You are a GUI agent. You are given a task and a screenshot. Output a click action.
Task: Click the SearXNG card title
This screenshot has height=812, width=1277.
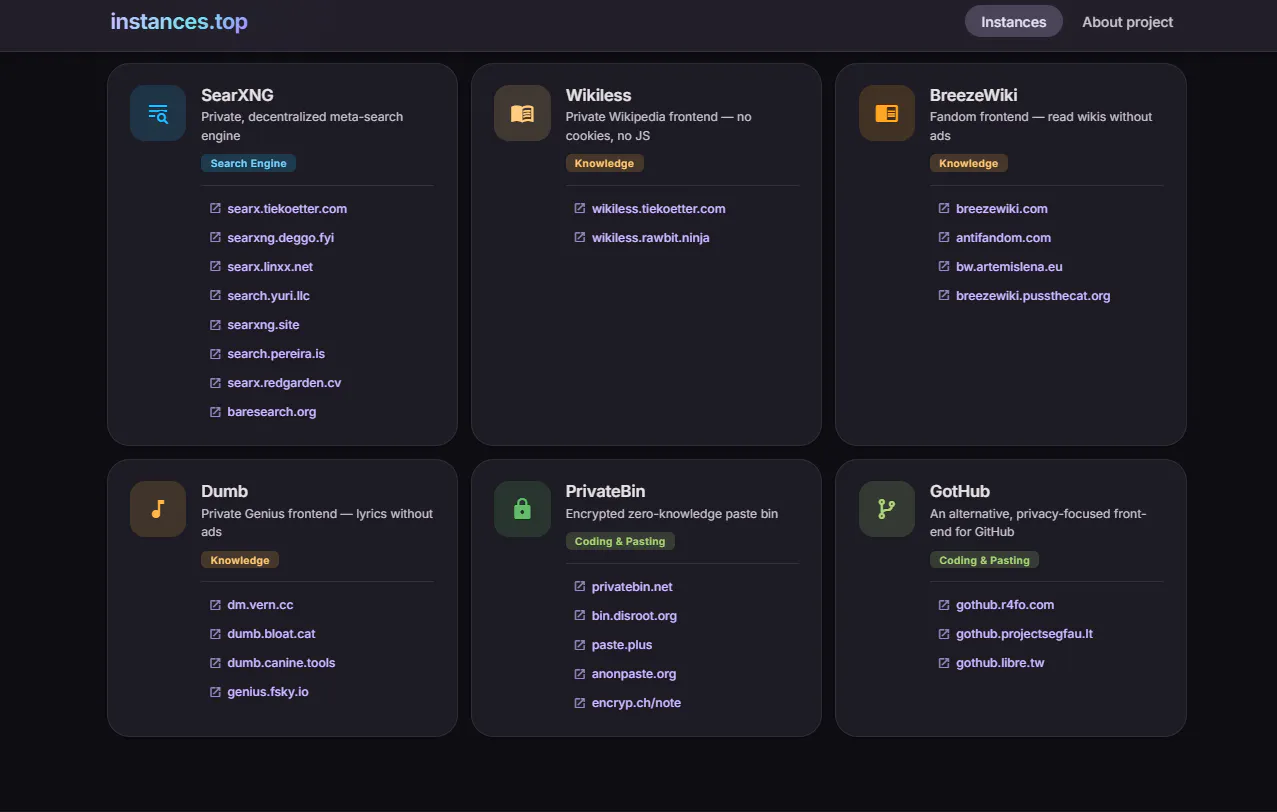tap(237, 95)
